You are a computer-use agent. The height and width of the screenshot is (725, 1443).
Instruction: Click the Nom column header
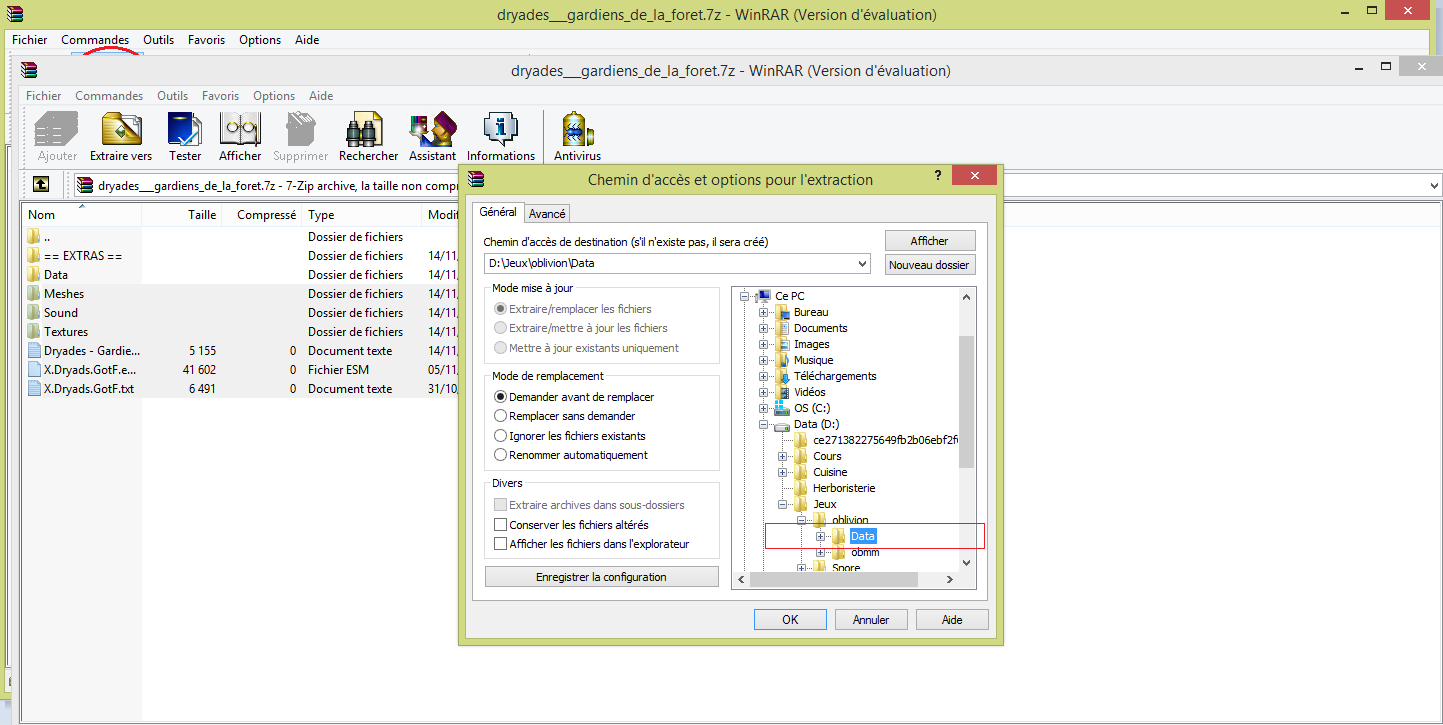pyautogui.click(x=82, y=215)
